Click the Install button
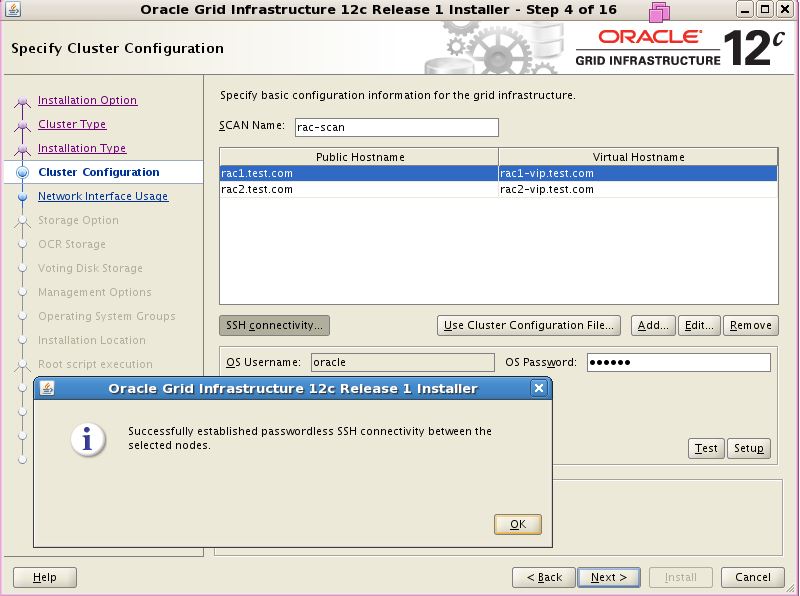The image size is (800, 596). 681,577
